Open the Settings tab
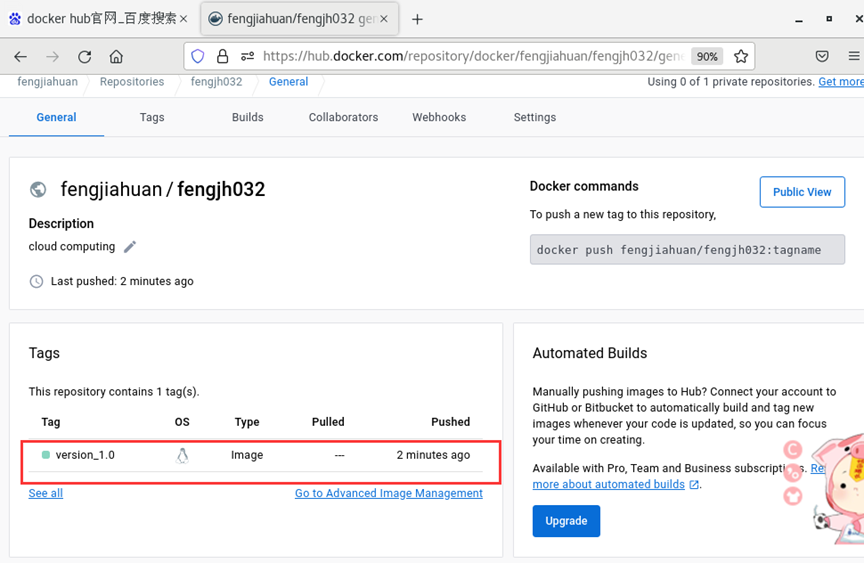Screen dimensions: 864x563 [x=534, y=117]
